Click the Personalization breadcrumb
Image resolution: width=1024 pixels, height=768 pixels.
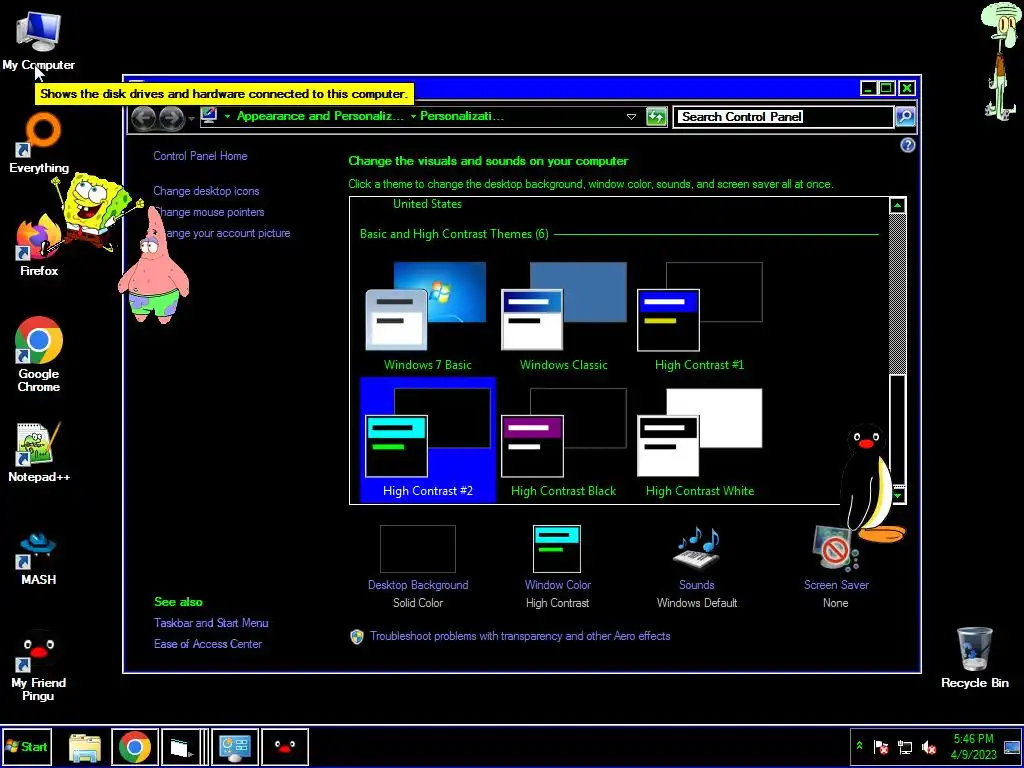[x=462, y=116]
